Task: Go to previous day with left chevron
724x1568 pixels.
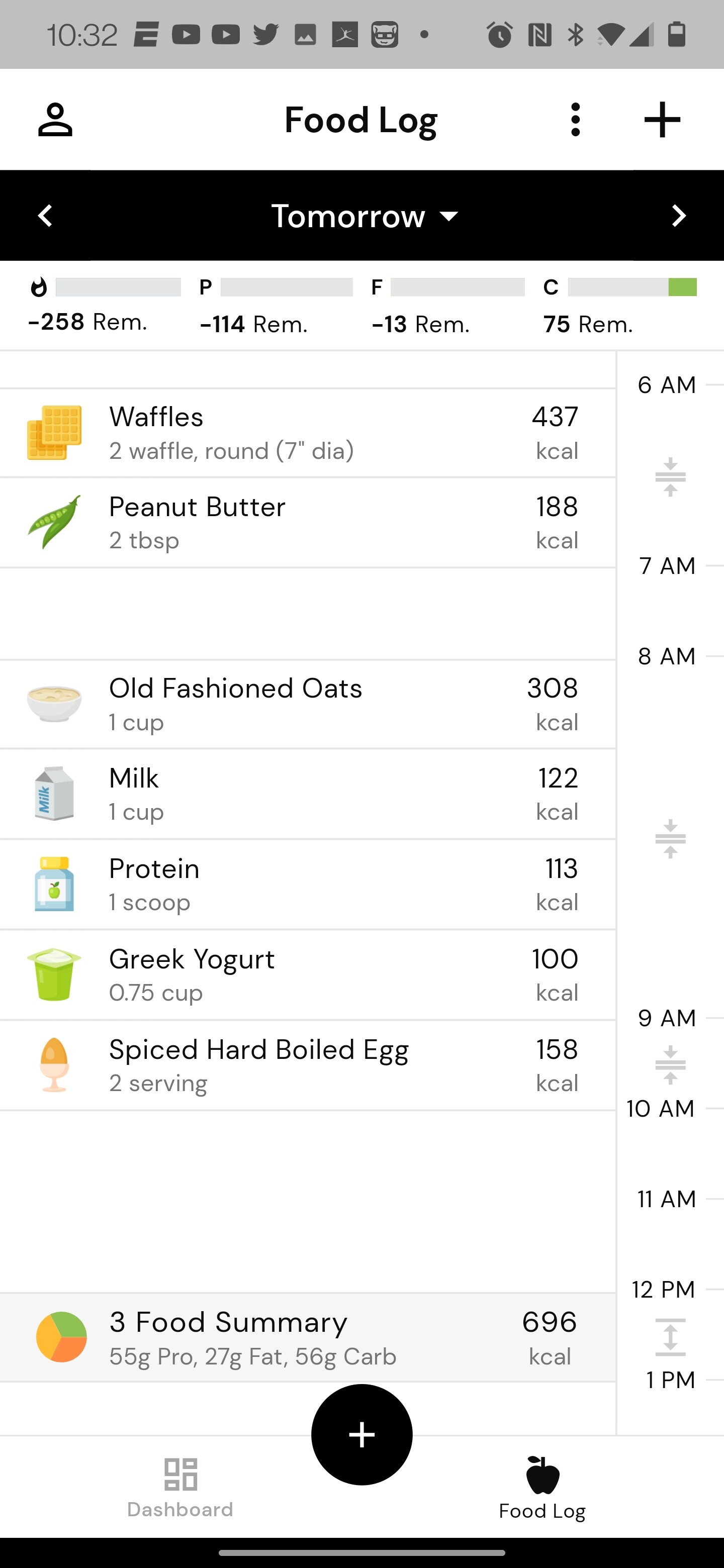Action: point(46,216)
